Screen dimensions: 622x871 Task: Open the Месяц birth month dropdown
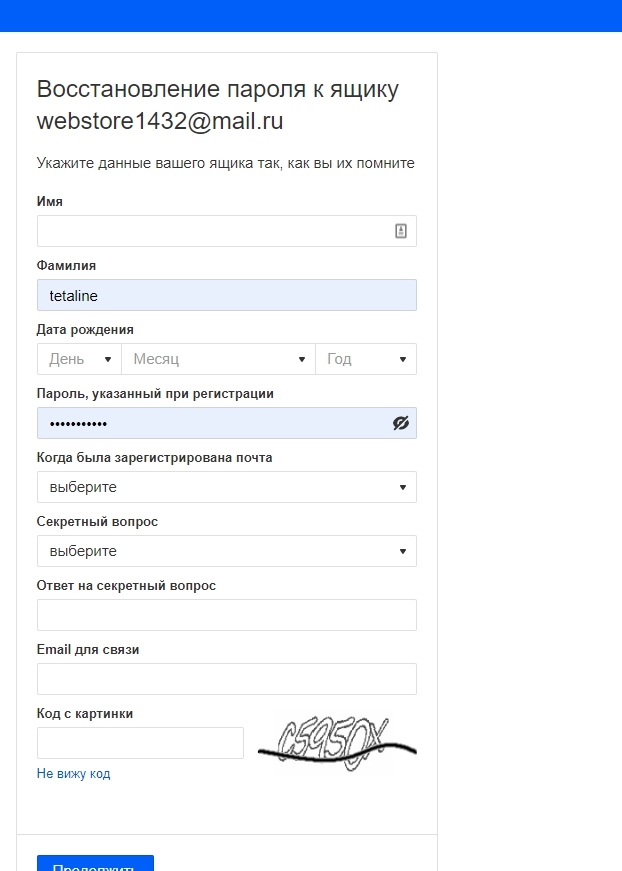[218, 359]
